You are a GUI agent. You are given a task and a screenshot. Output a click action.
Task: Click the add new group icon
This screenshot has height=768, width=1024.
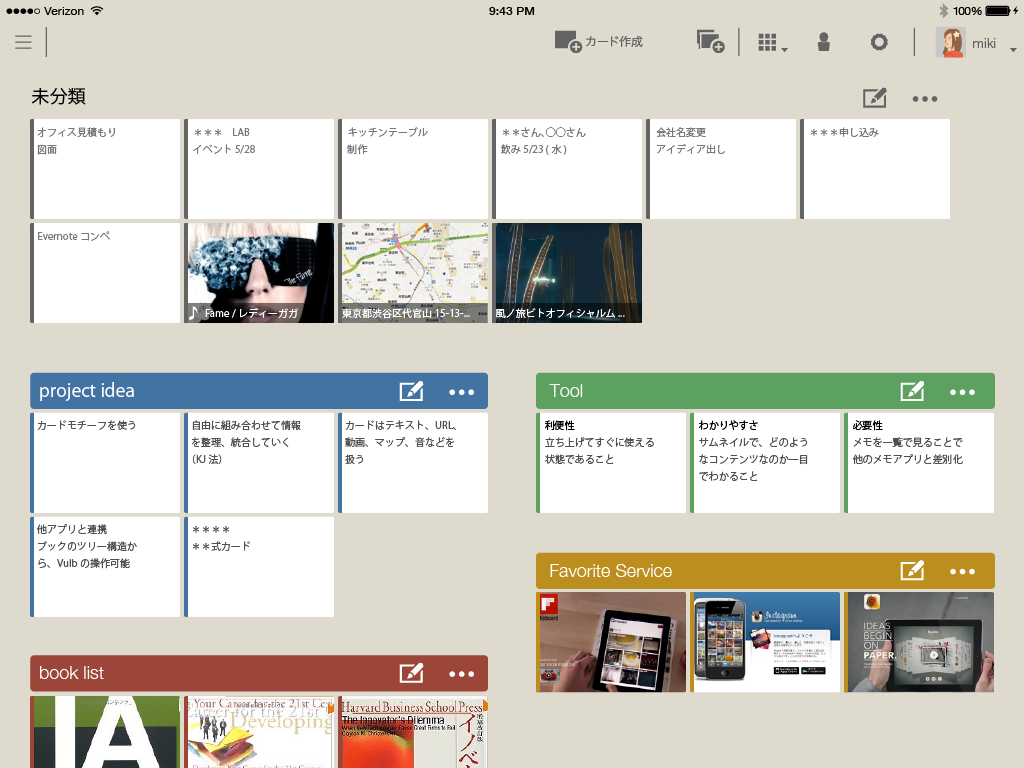(710, 42)
